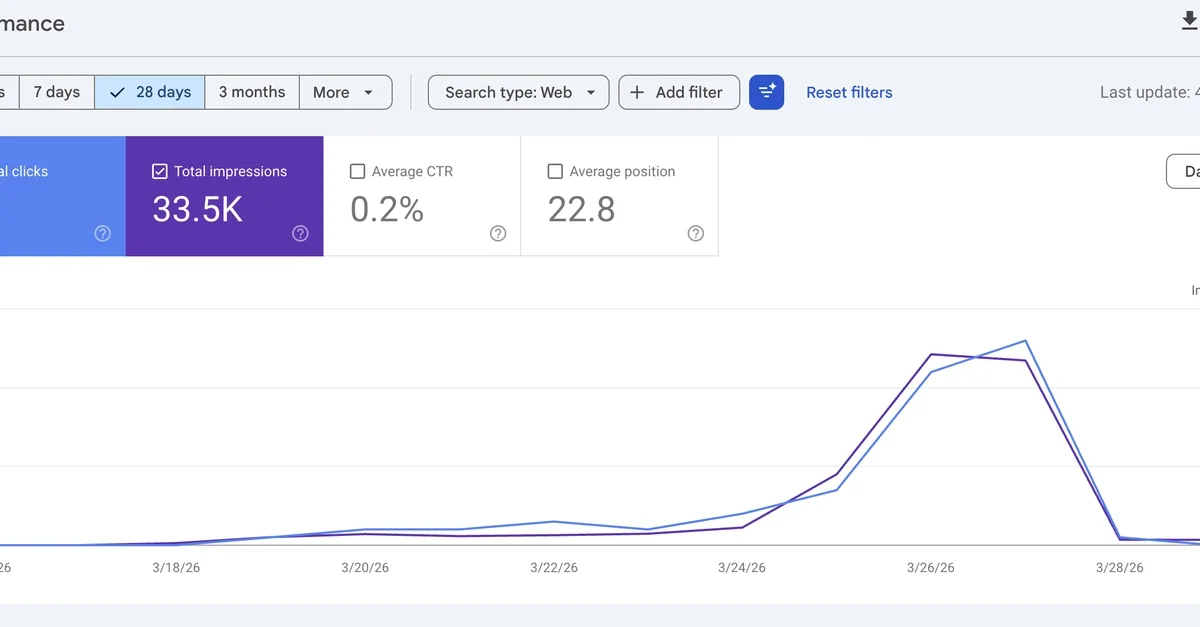Click the download export icon

(1189, 22)
